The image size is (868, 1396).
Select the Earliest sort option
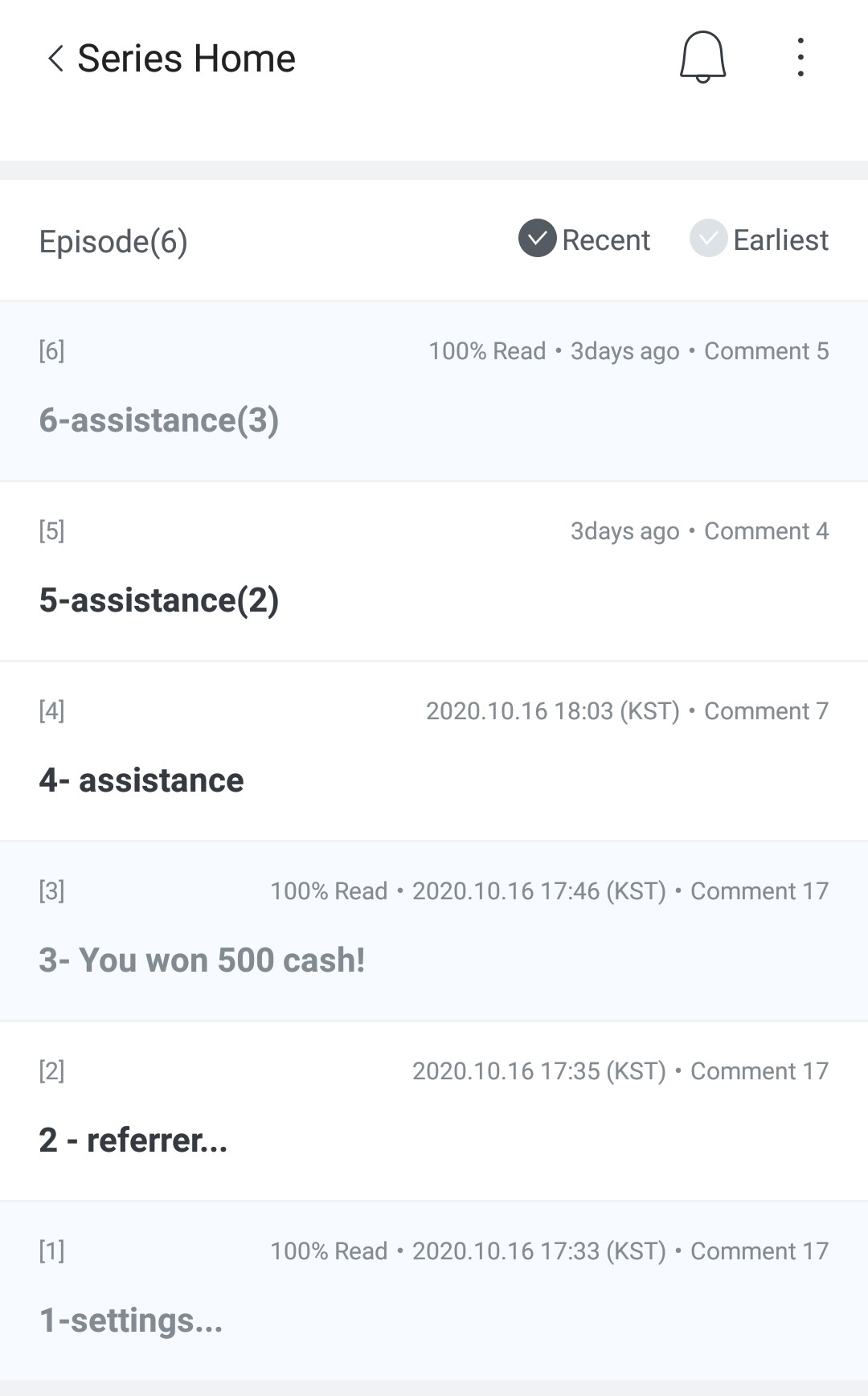[x=780, y=239]
